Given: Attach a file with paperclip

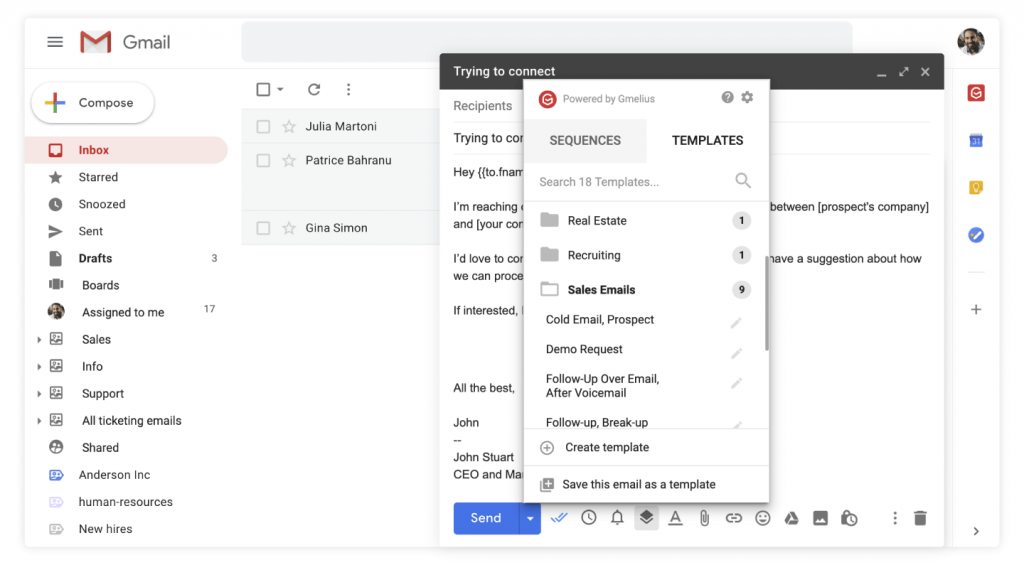Looking at the screenshot, I should tap(704, 519).
